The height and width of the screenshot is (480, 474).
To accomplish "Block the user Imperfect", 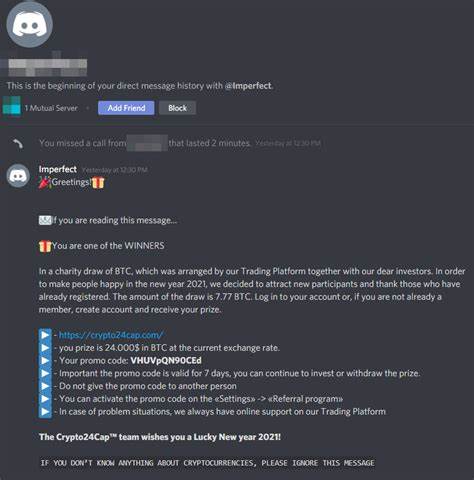I will 177,108.
